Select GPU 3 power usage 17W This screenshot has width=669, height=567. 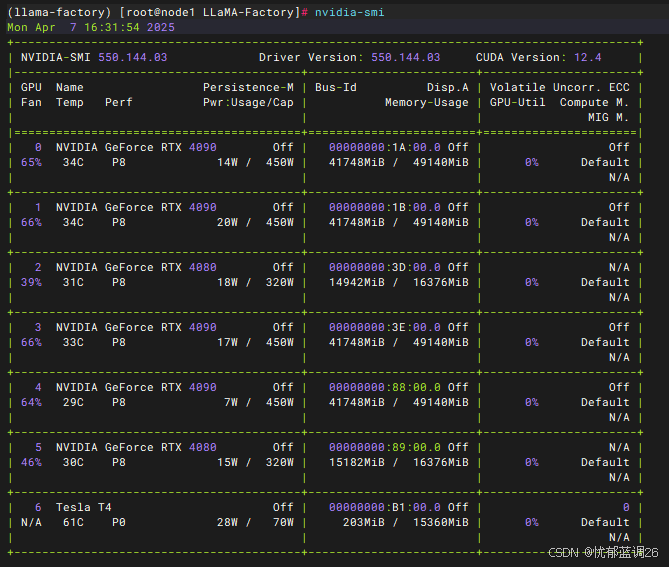coord(227,343)
